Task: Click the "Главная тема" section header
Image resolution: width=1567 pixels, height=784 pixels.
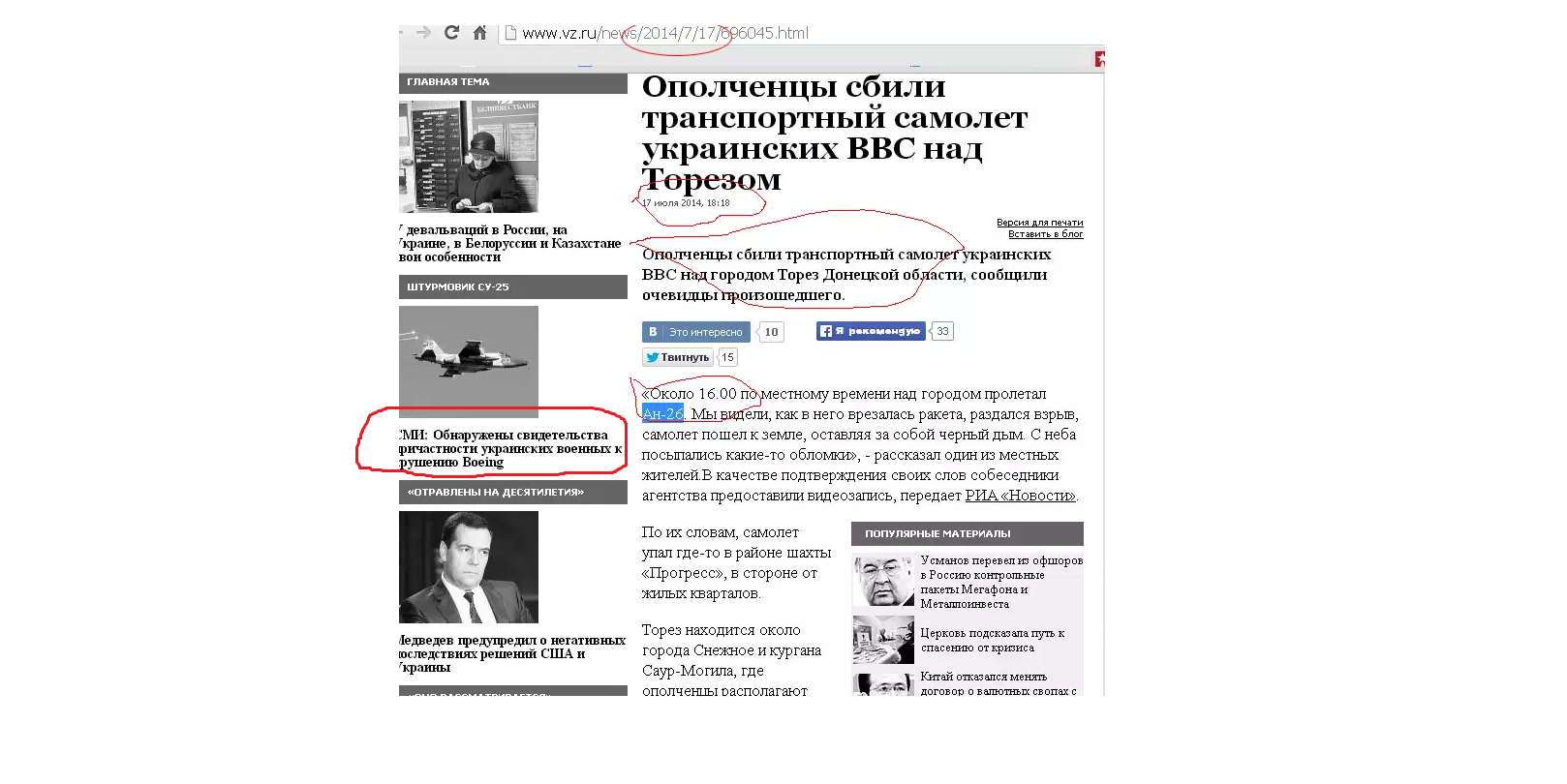Action: tap(513, 82)
